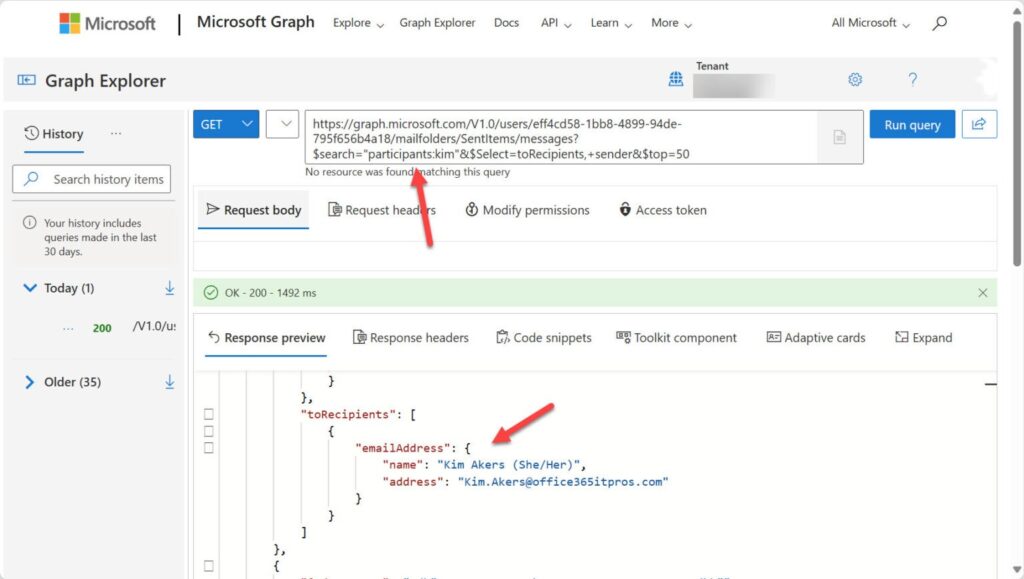Image resolution: width=1024 pixels, height=579 pixels.
Task: Click the share query icon button
Action: [979, 124]
